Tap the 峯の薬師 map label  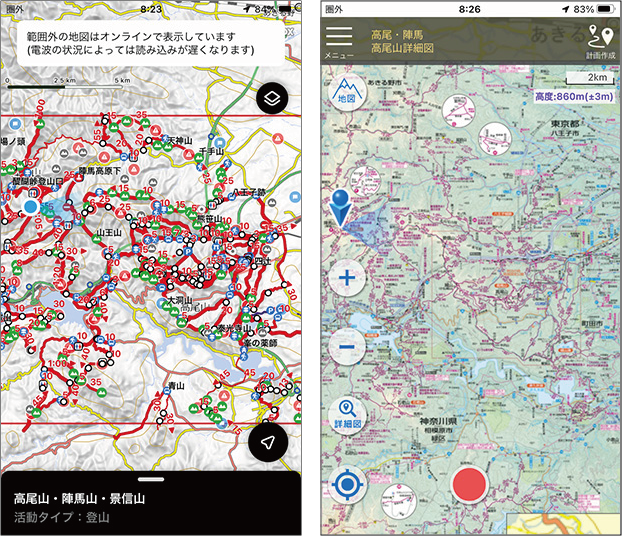click(260, 342)
